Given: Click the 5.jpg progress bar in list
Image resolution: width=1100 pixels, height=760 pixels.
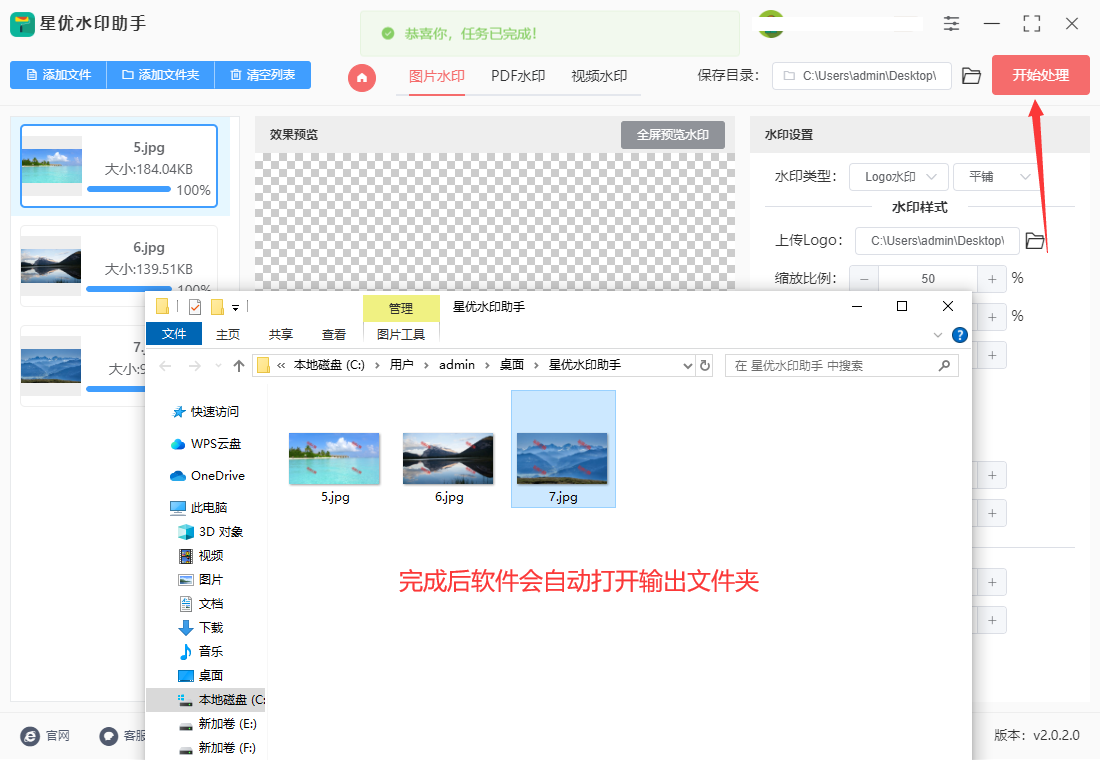Looking at the screenshot, I should (x=129, y=189).
